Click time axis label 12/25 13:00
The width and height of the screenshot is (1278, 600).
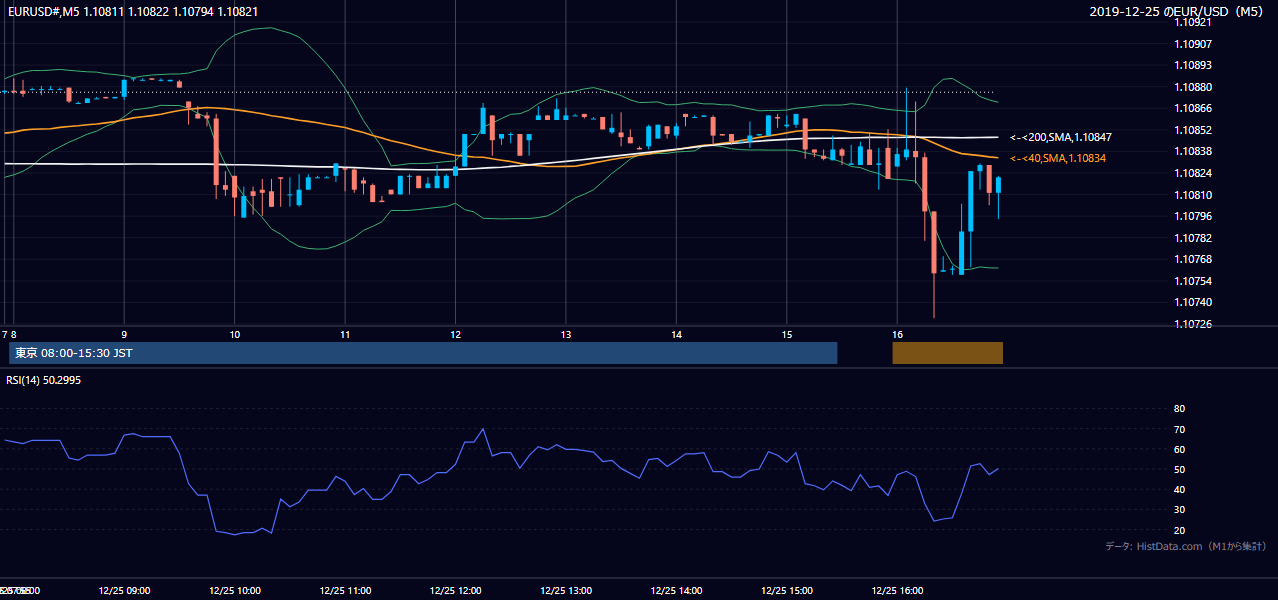coord(565,591)
